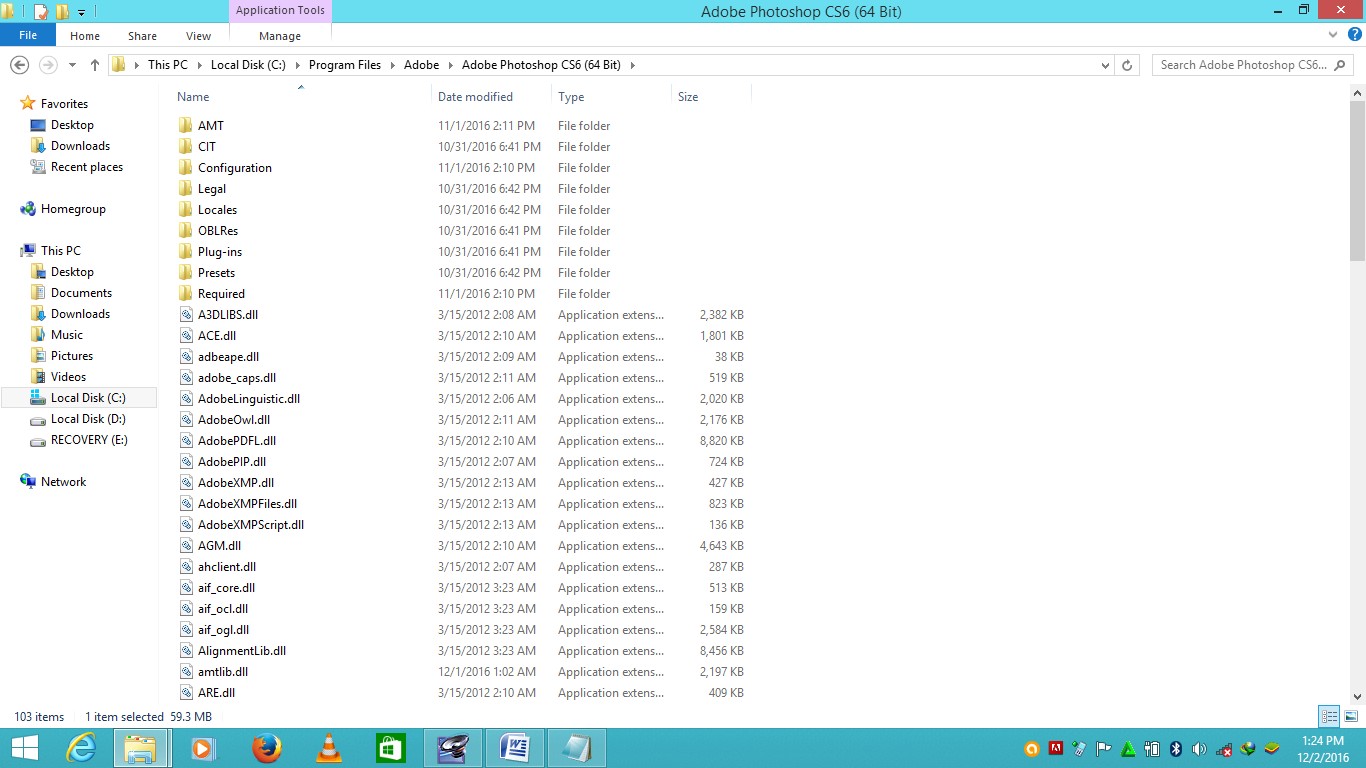This screenshot has width=1366, height=768.
Task: Expand the arrow after Adobe in path
Action: (450, 65)
